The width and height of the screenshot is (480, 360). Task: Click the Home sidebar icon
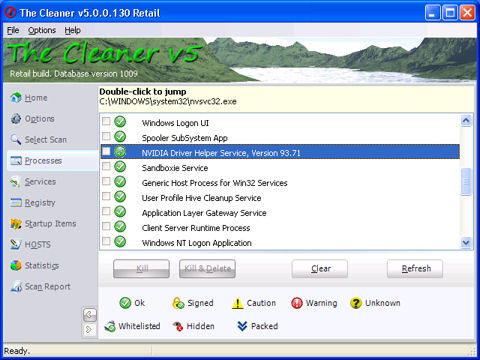point(16,97)
